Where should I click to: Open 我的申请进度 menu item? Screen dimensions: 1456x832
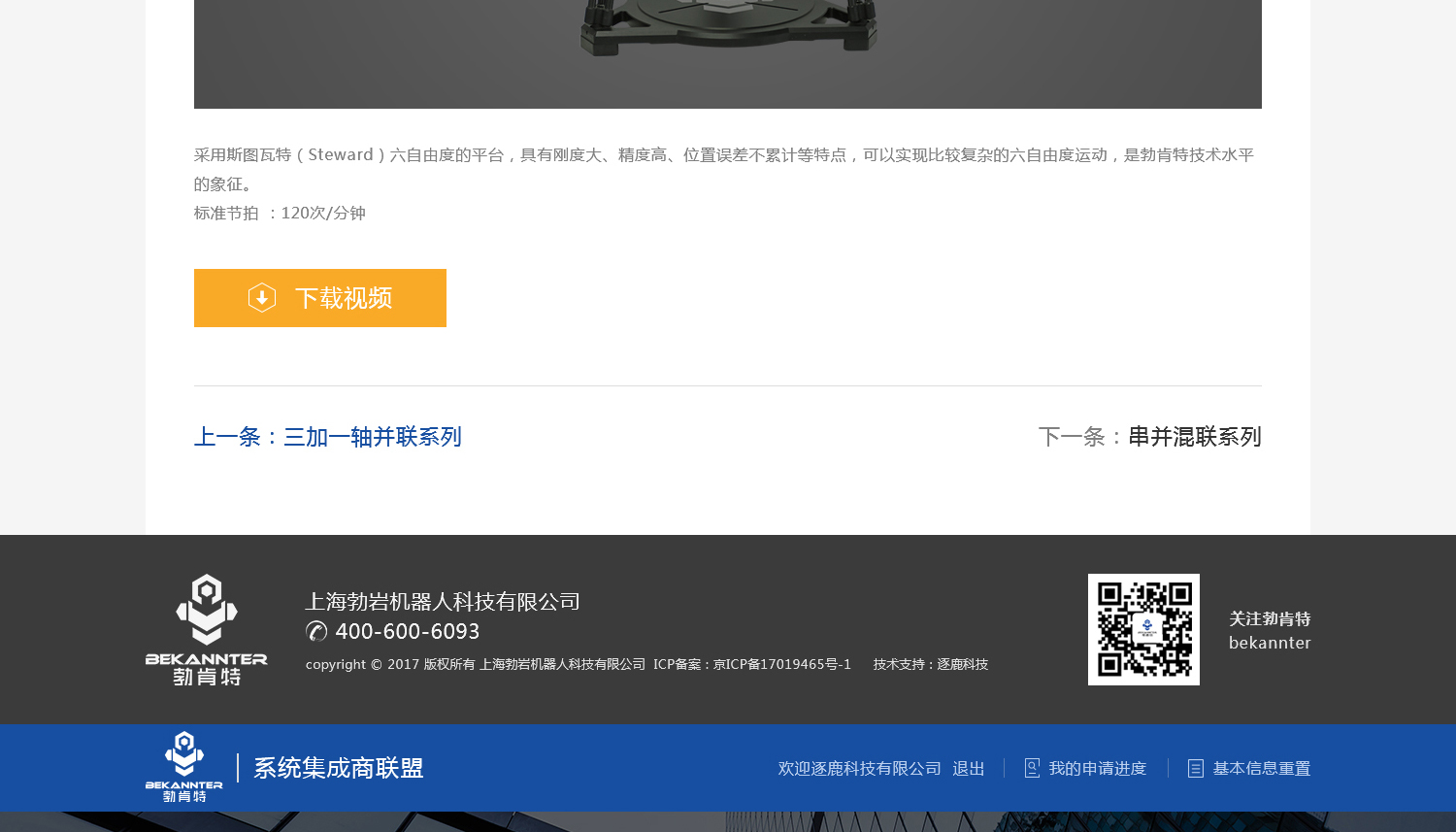[x=1098, y=769]
